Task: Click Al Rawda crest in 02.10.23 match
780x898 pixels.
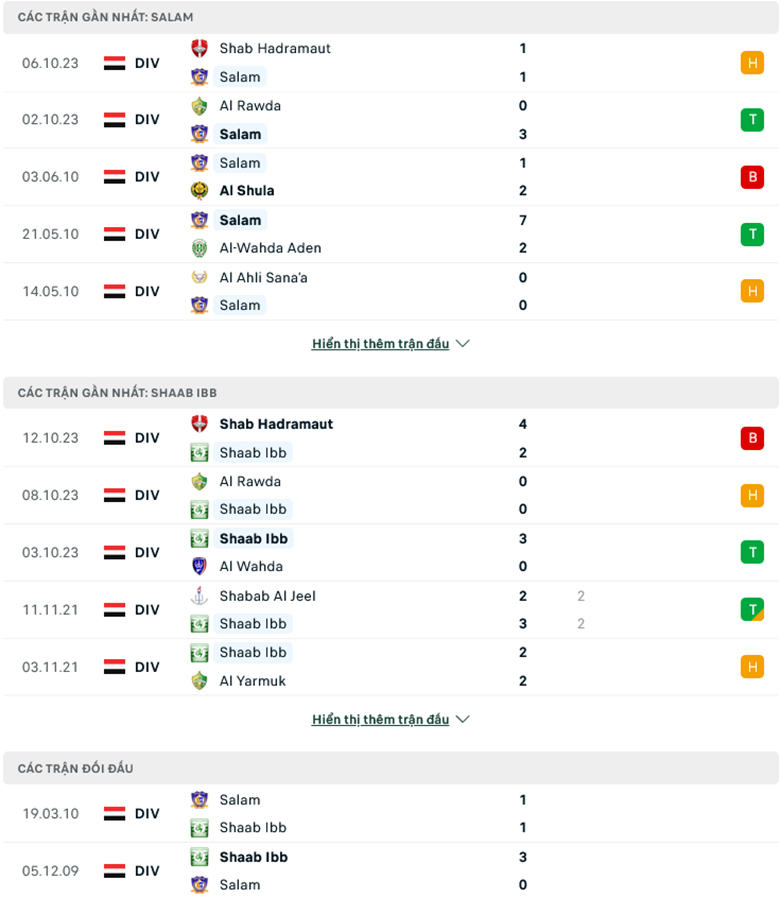Action: [199, 106]
